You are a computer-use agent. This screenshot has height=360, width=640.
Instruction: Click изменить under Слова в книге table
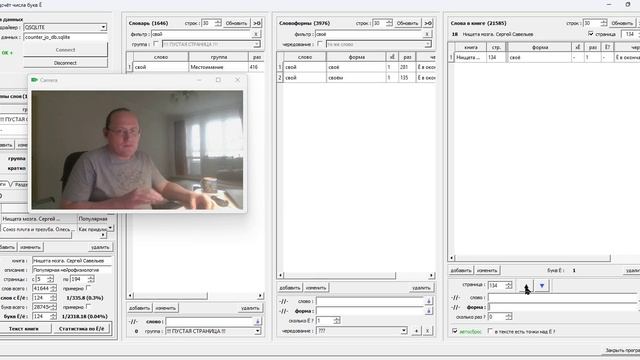click(487, 270)
